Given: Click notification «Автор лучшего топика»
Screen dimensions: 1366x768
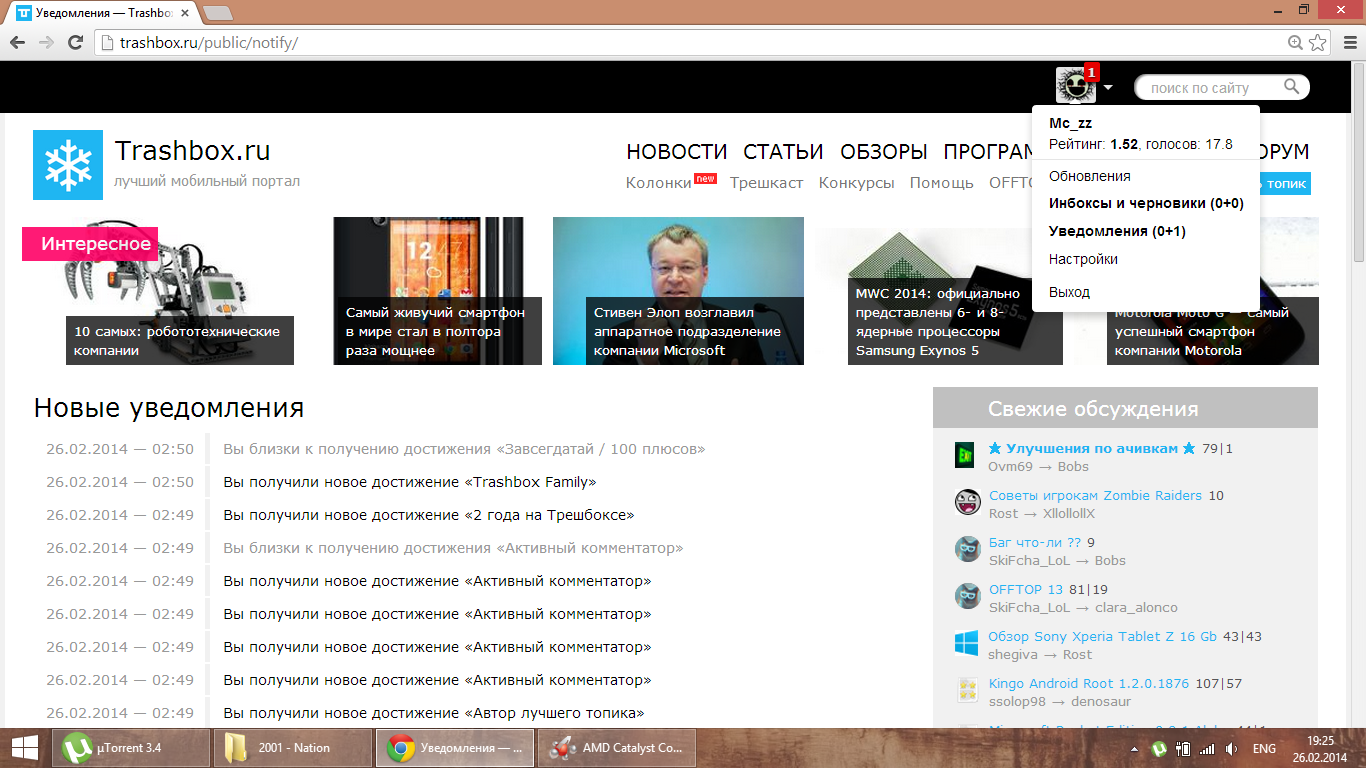Looking at the screenshot, I should coord(433,713).
